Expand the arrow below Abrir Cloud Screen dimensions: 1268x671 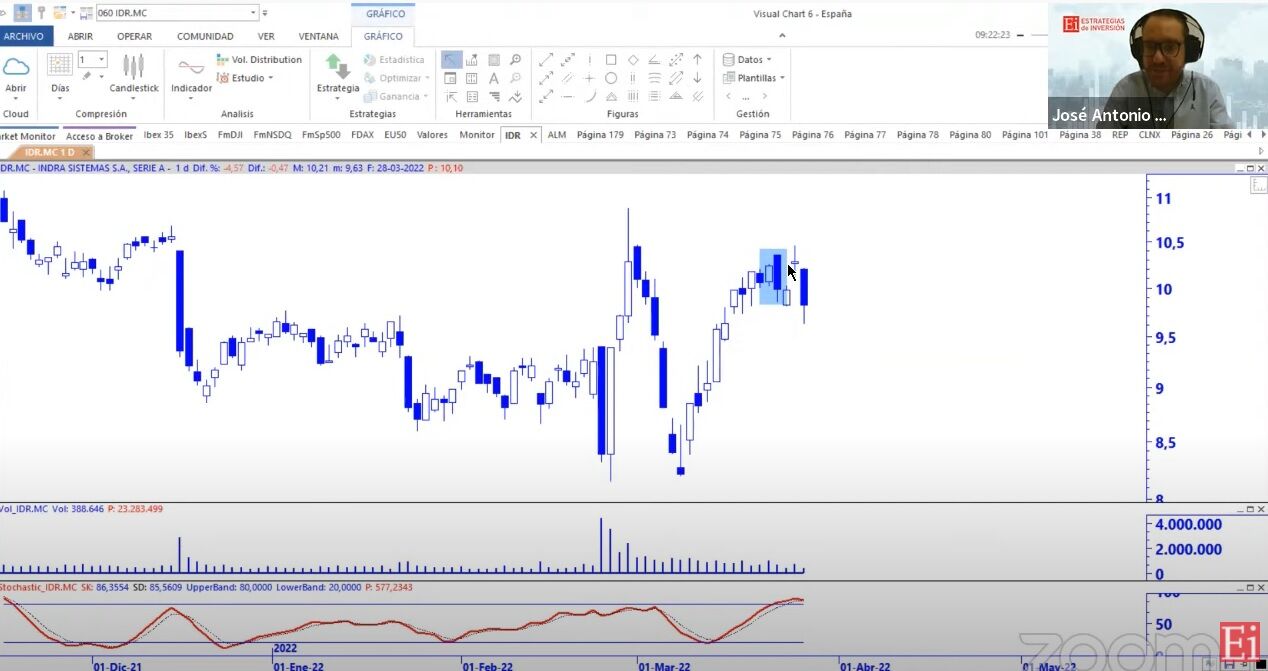click(16, 101)
